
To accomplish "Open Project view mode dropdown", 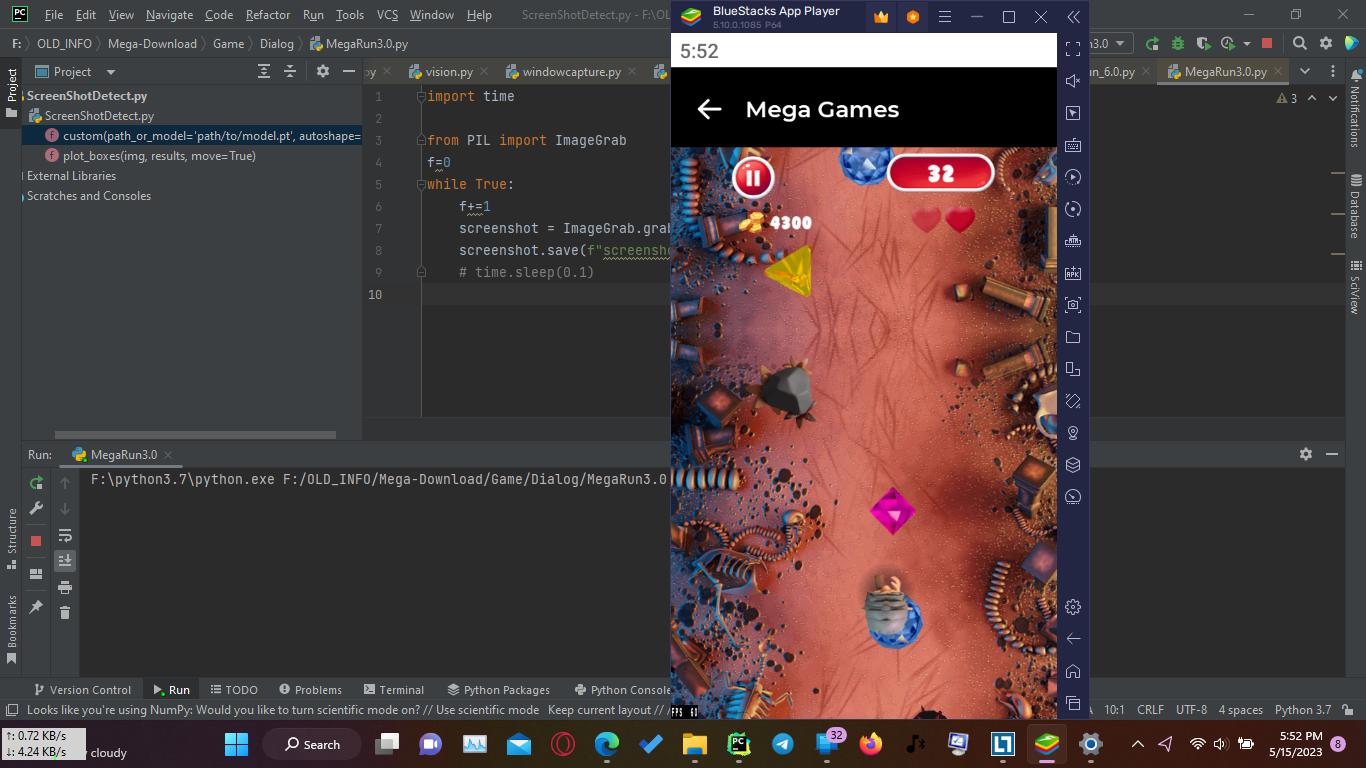I will coord(111,72).
